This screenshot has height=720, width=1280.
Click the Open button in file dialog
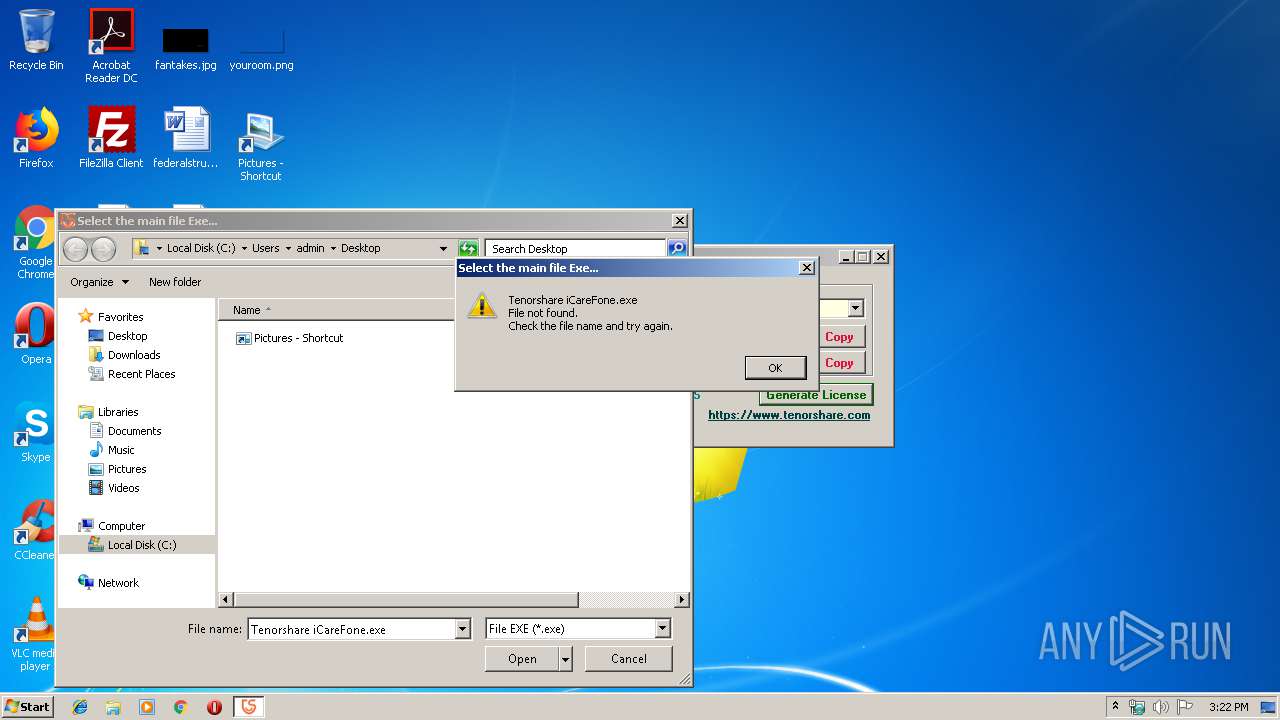[522, 659]
